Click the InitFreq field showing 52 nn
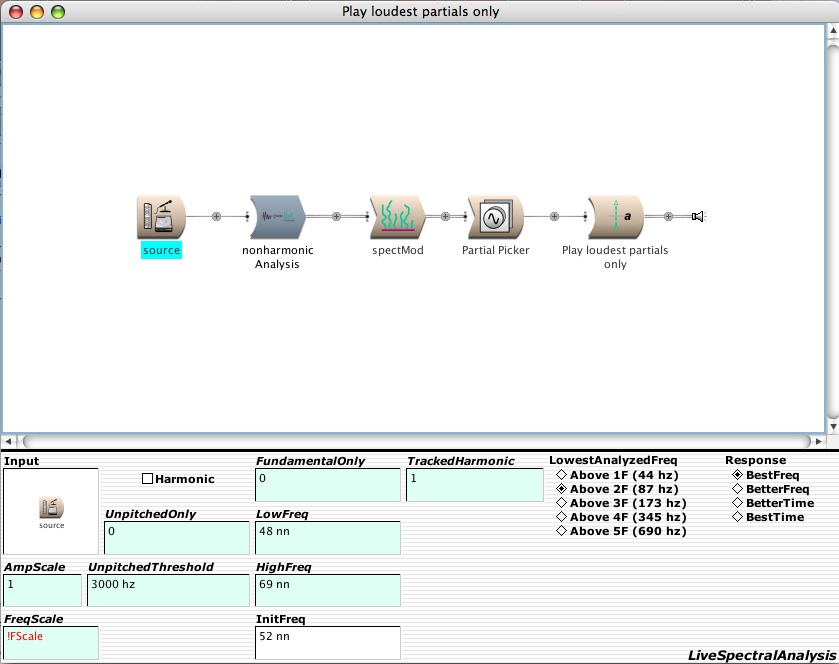839x664 pixels. pyautogui.click(x=328, y=643)
